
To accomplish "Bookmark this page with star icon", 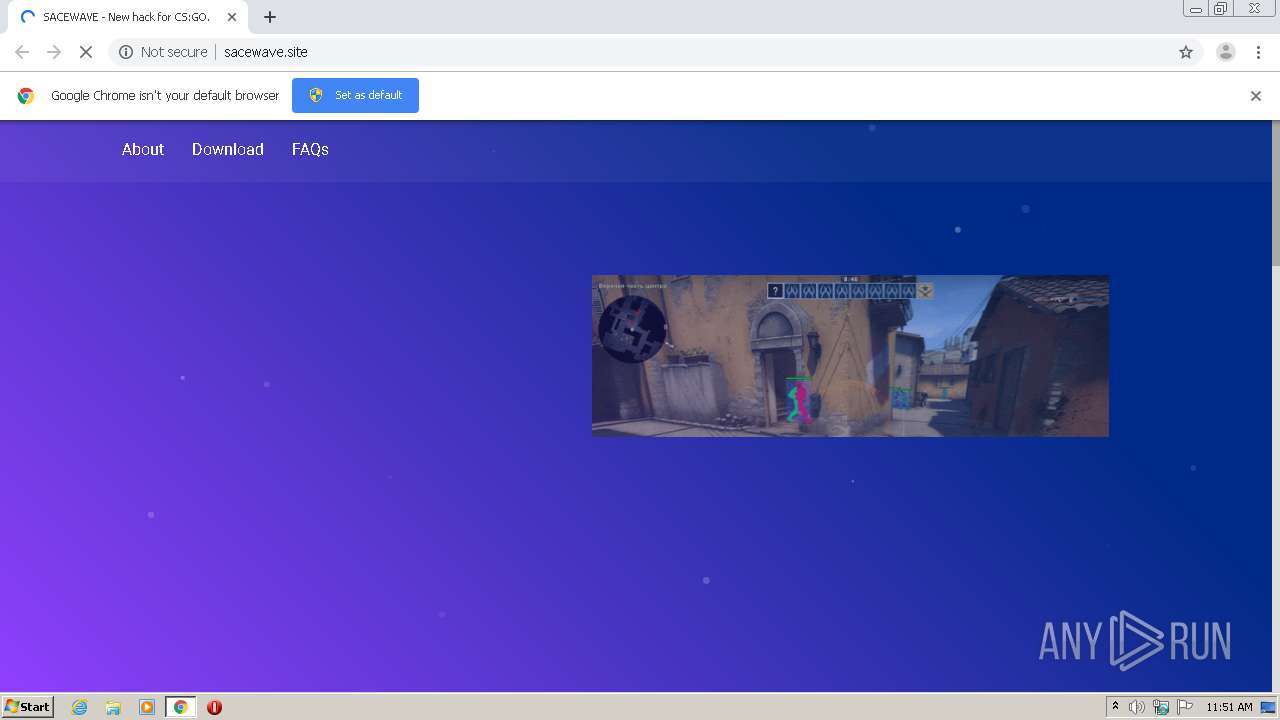I will click(1186, 52).
